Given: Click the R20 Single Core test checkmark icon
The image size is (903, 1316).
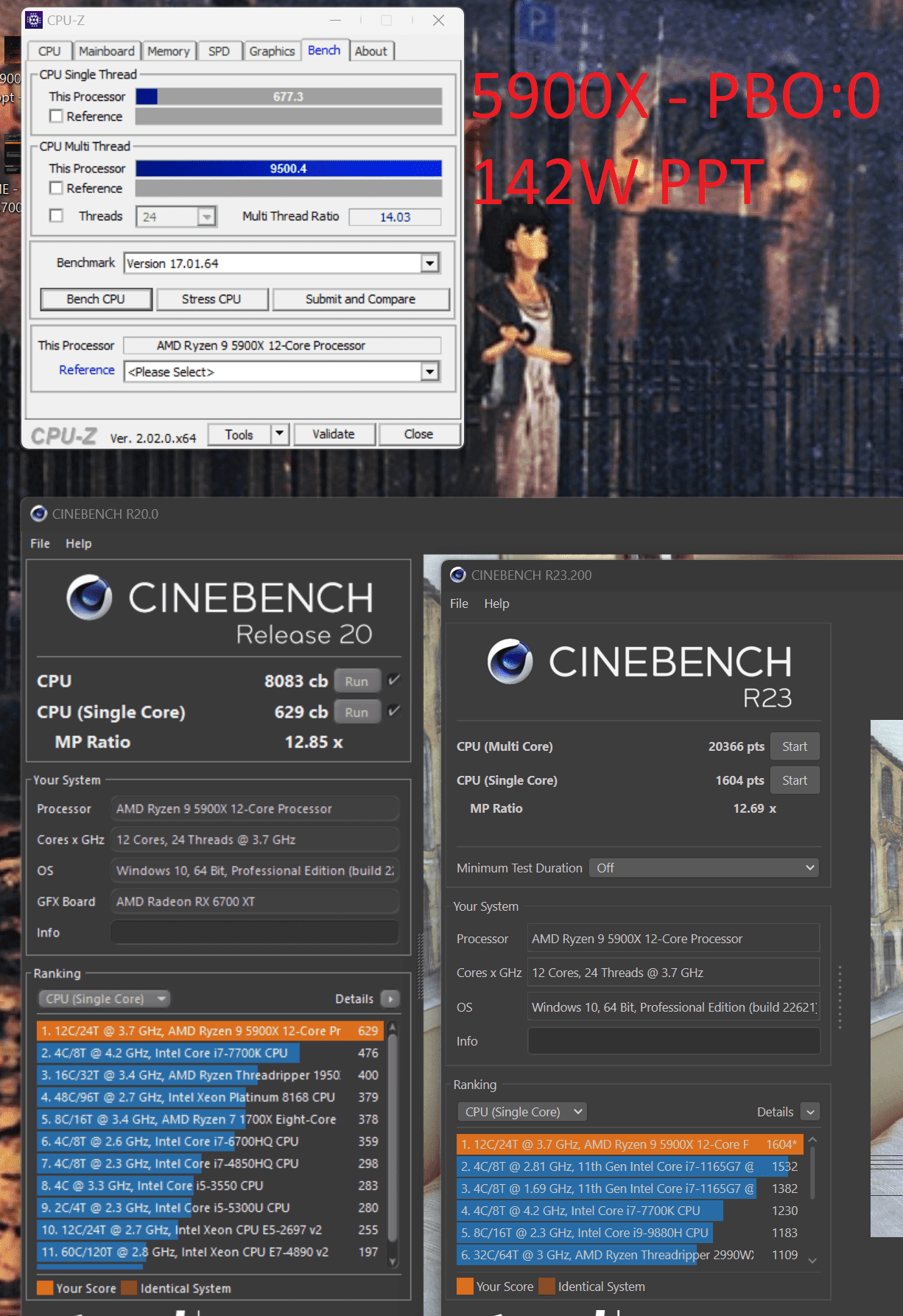Looking at the screenshot, I should 394,711.
